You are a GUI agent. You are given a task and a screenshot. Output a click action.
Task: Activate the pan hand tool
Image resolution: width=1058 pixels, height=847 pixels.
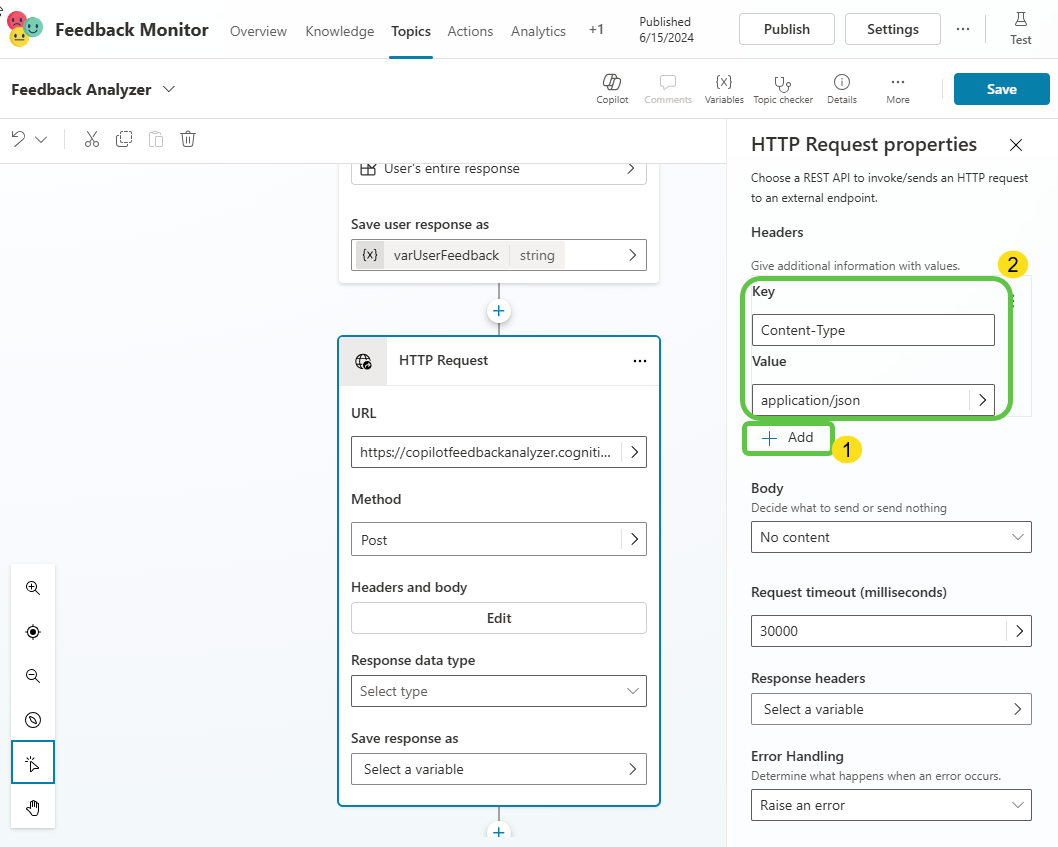[x=33, y=807]
